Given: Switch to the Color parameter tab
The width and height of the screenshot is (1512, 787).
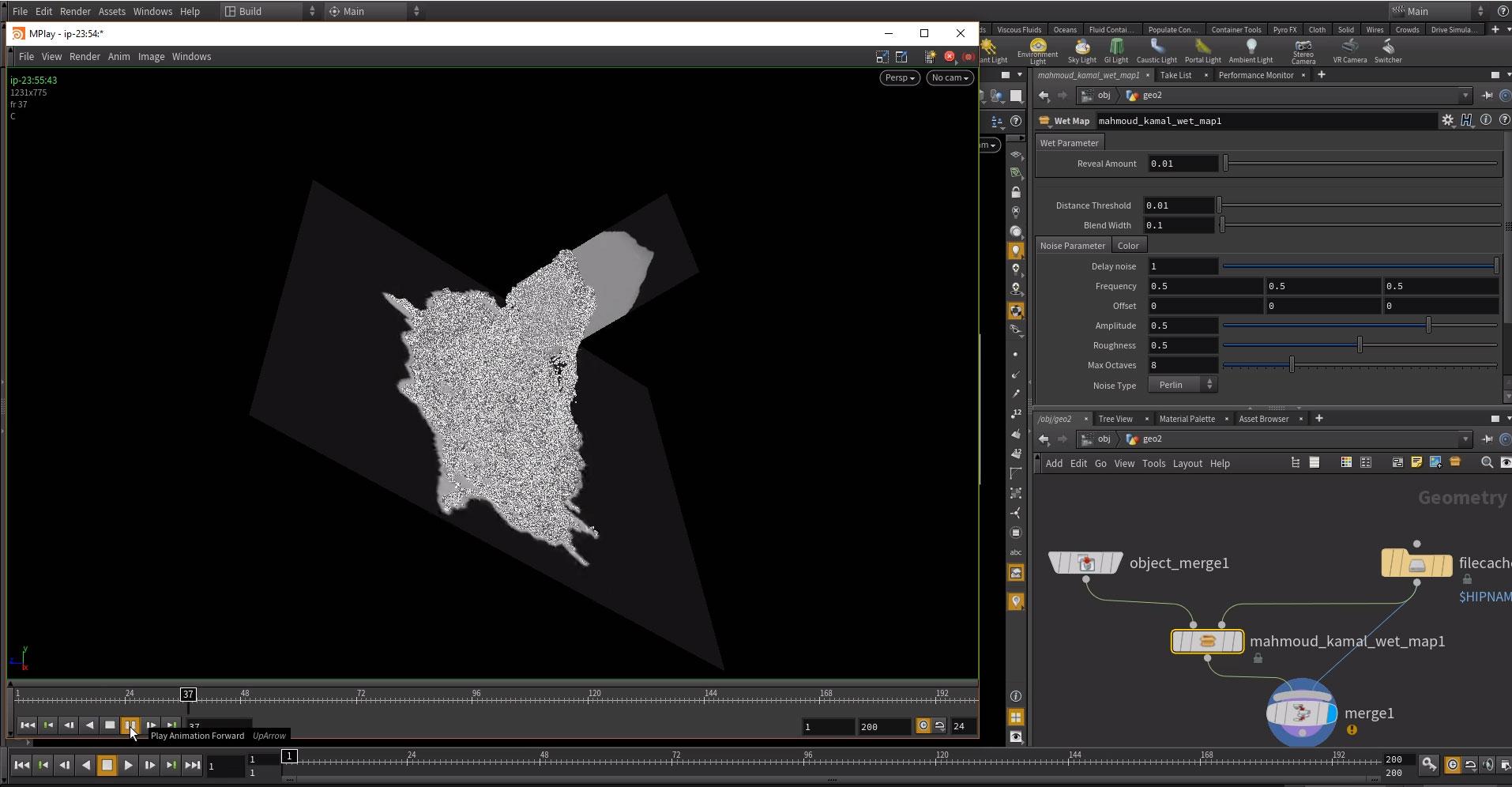Looking at the screenshot, I should point(1128,246).
